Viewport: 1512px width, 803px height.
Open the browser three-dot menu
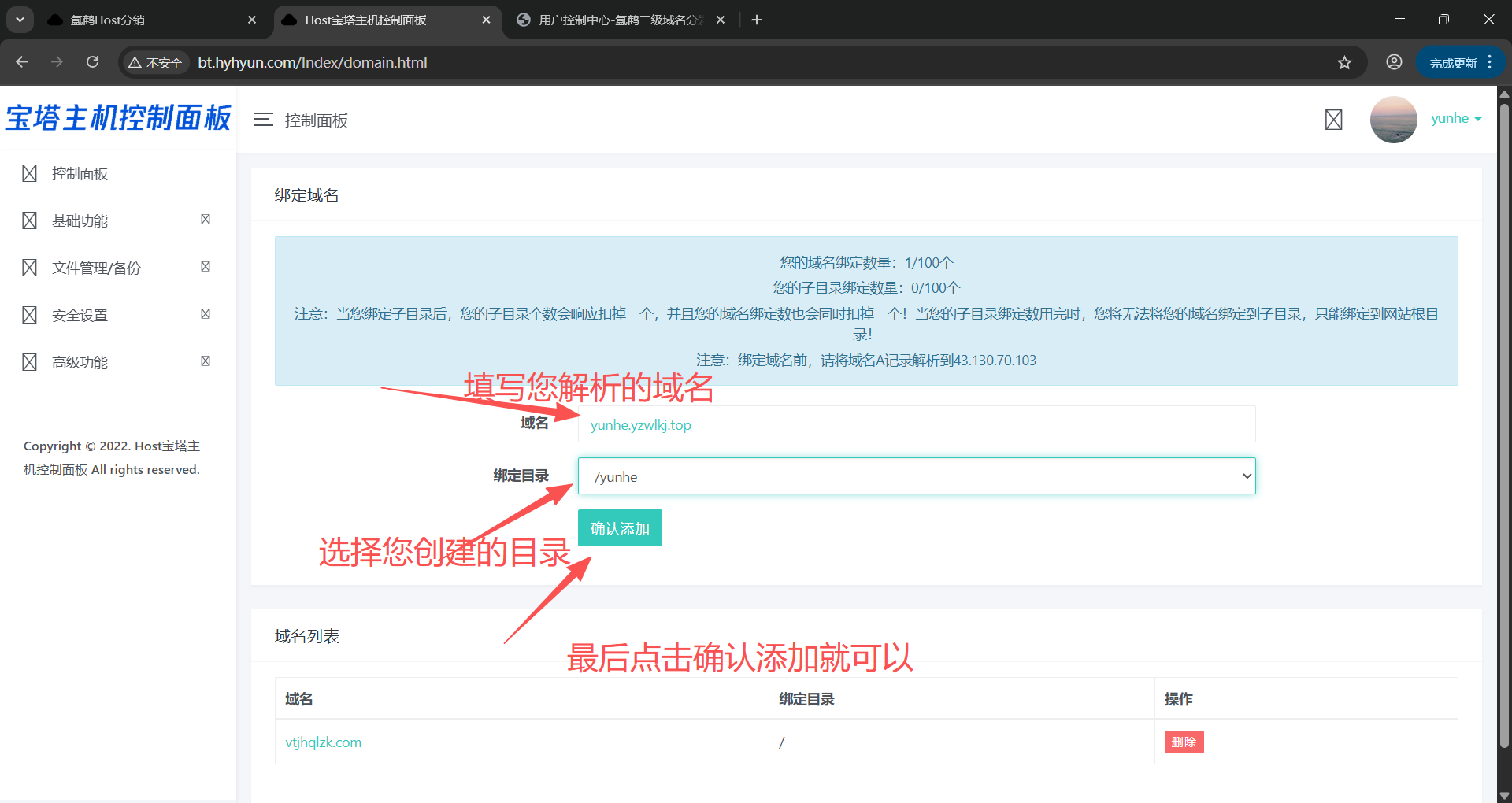tap(1490, 62)
